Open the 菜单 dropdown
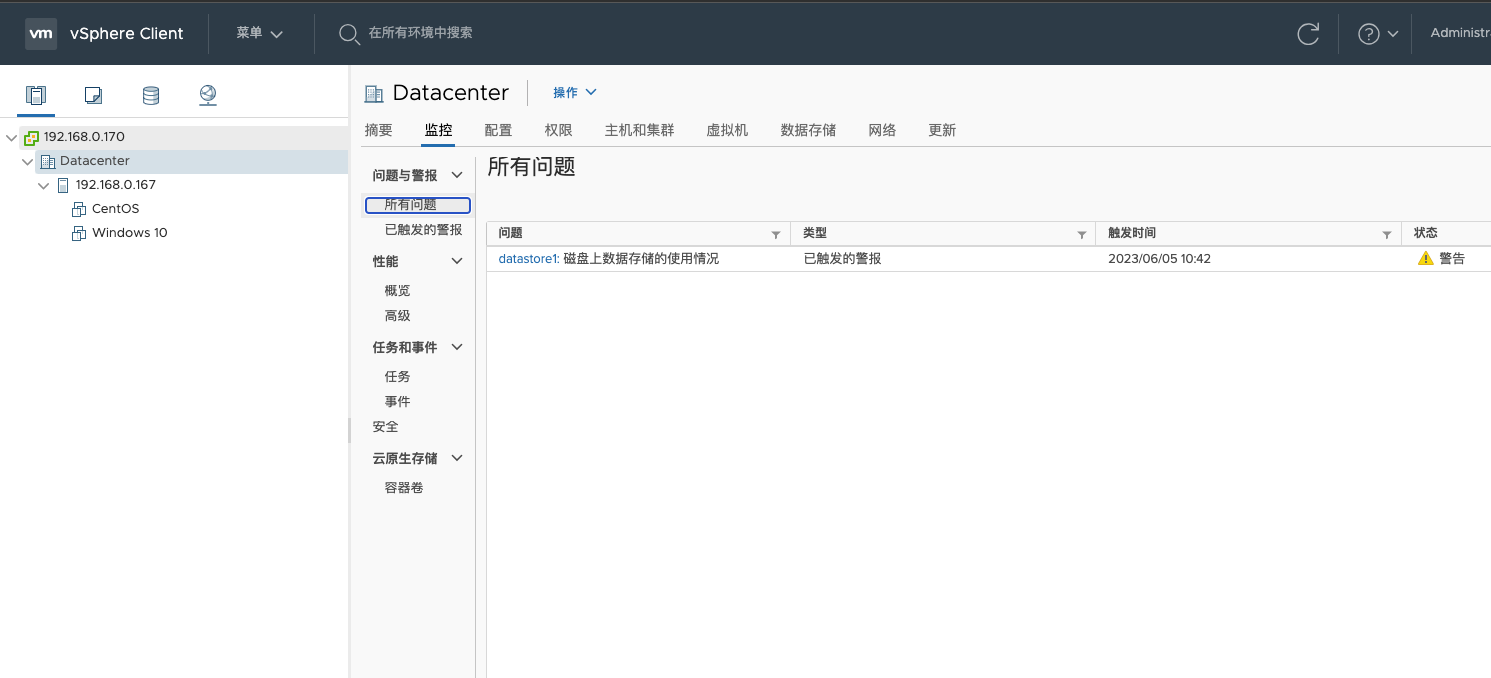1491x678 pixels. (x=260, y=33)
